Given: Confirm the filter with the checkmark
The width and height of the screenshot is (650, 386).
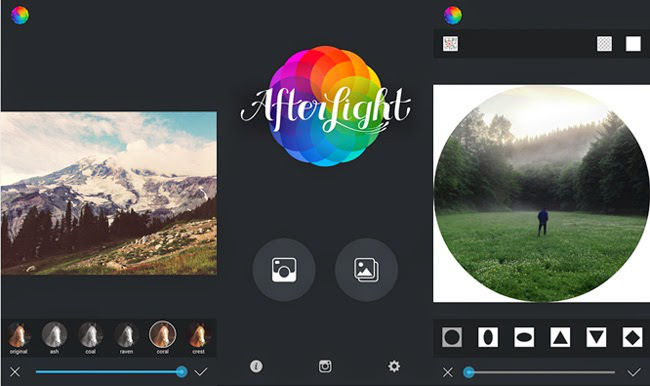Looking at the screenshot, I should 201,372.
